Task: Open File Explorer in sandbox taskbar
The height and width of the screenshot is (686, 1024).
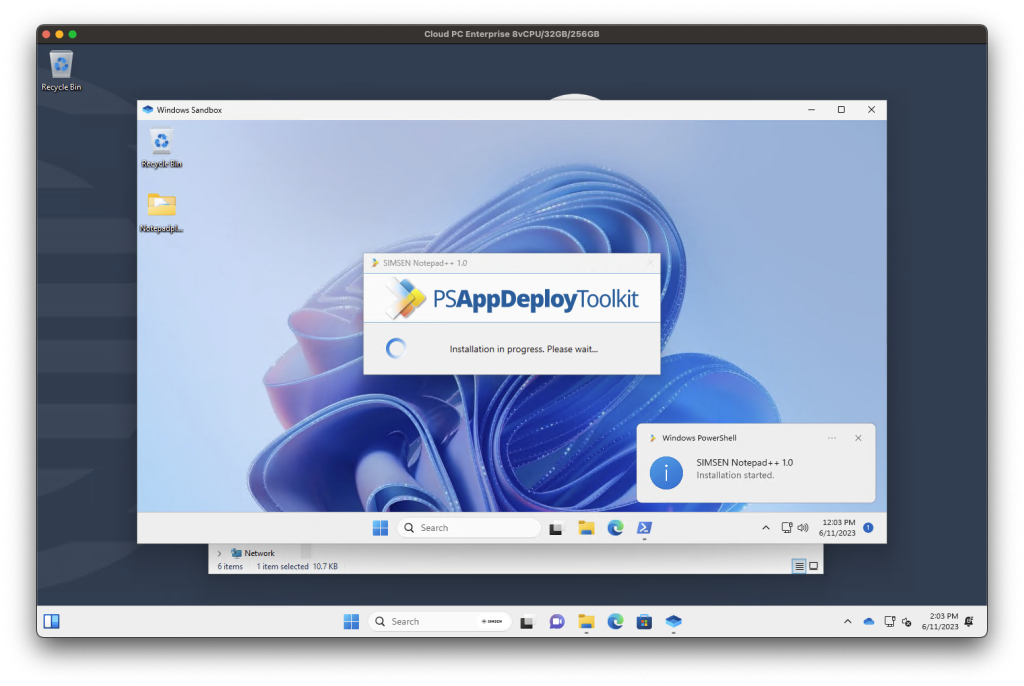Action: click(586, 528)
